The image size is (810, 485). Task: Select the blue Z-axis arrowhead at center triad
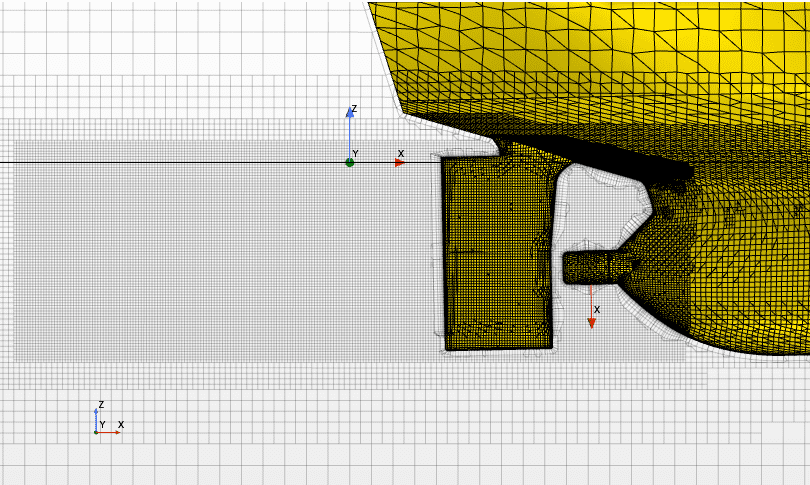[350, 113]
